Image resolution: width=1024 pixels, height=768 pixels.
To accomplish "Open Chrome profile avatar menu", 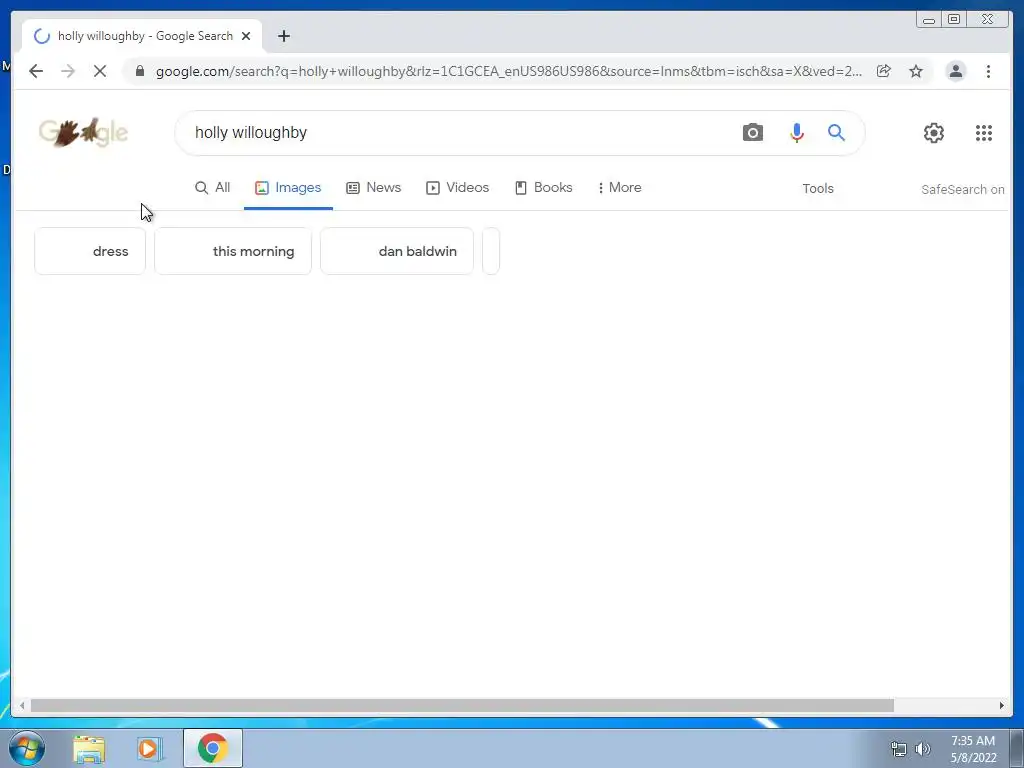I will pyautogui.click(x=955, y=71).
